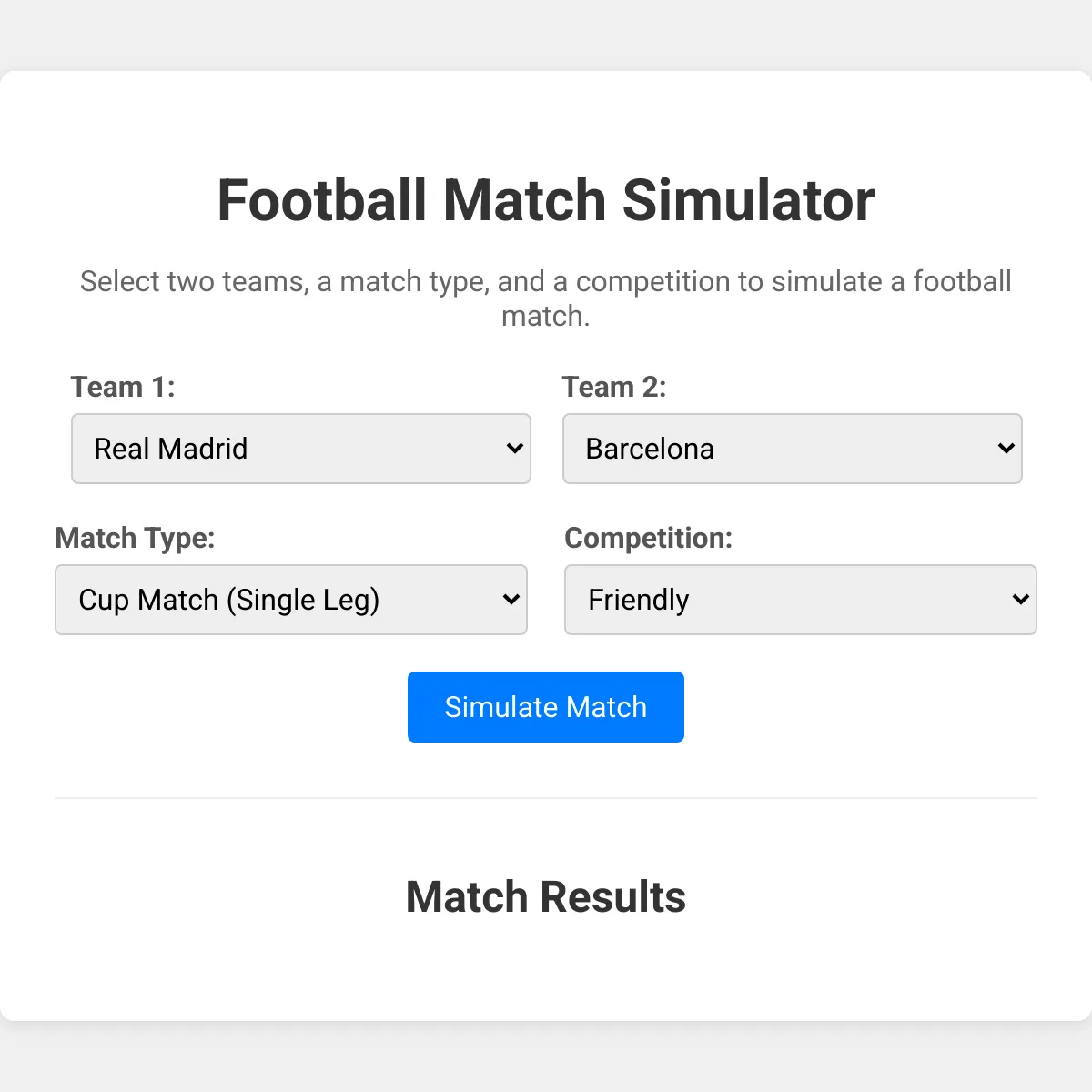
Task: Click the Simulate Match button
Action: point(546,707)
